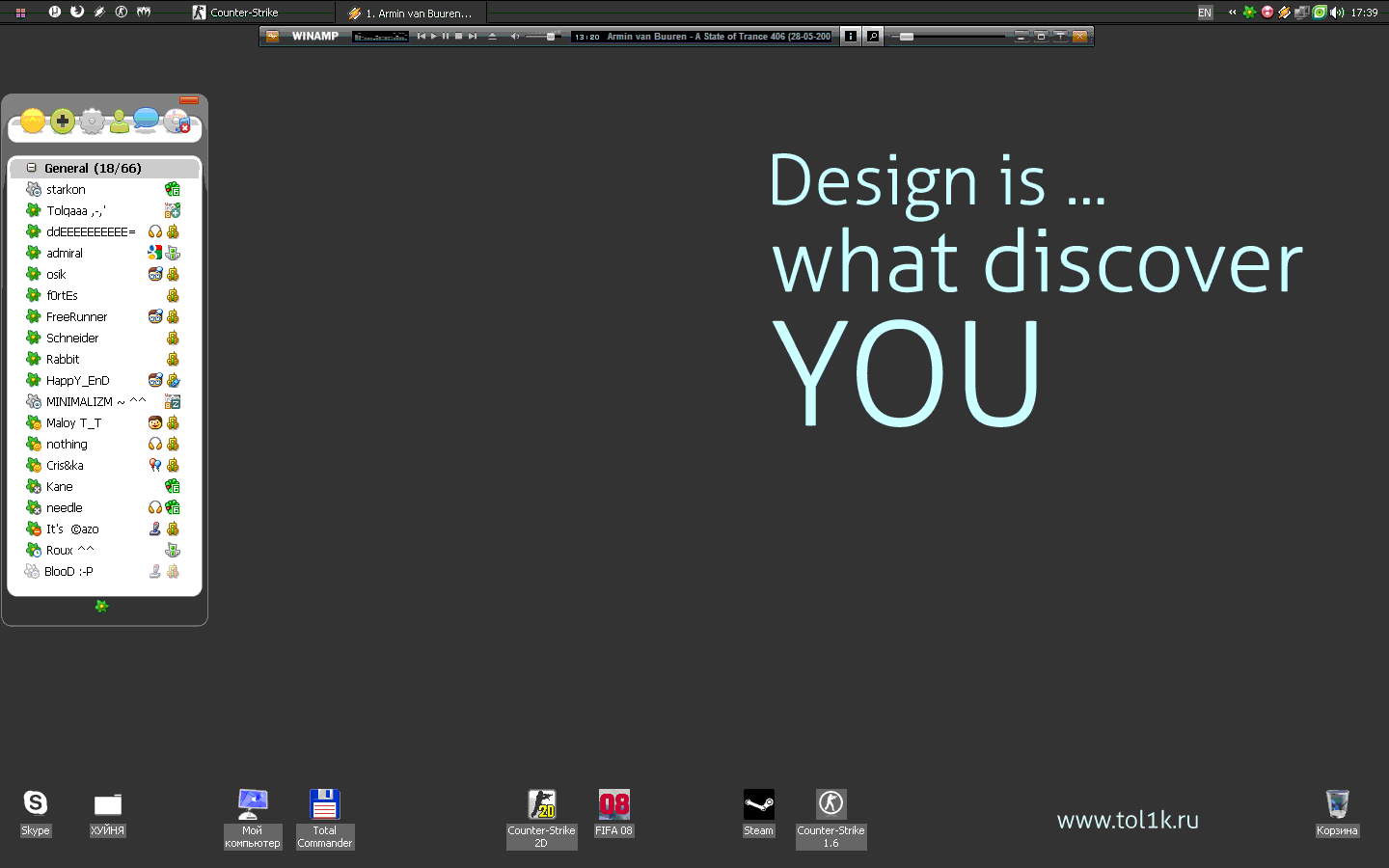Click the blue chat bubble icon

[146, 119]
